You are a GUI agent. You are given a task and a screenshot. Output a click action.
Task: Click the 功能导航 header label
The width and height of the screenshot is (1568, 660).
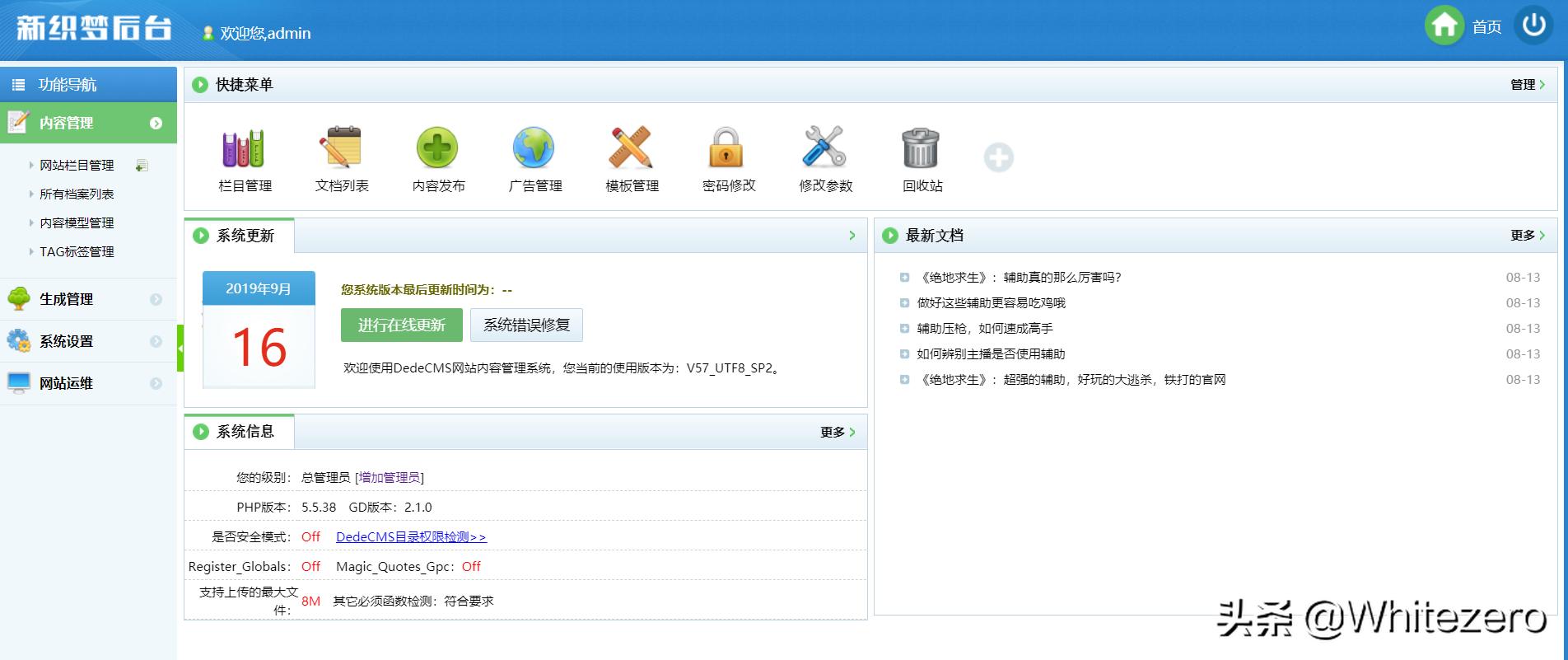[68, 85]
